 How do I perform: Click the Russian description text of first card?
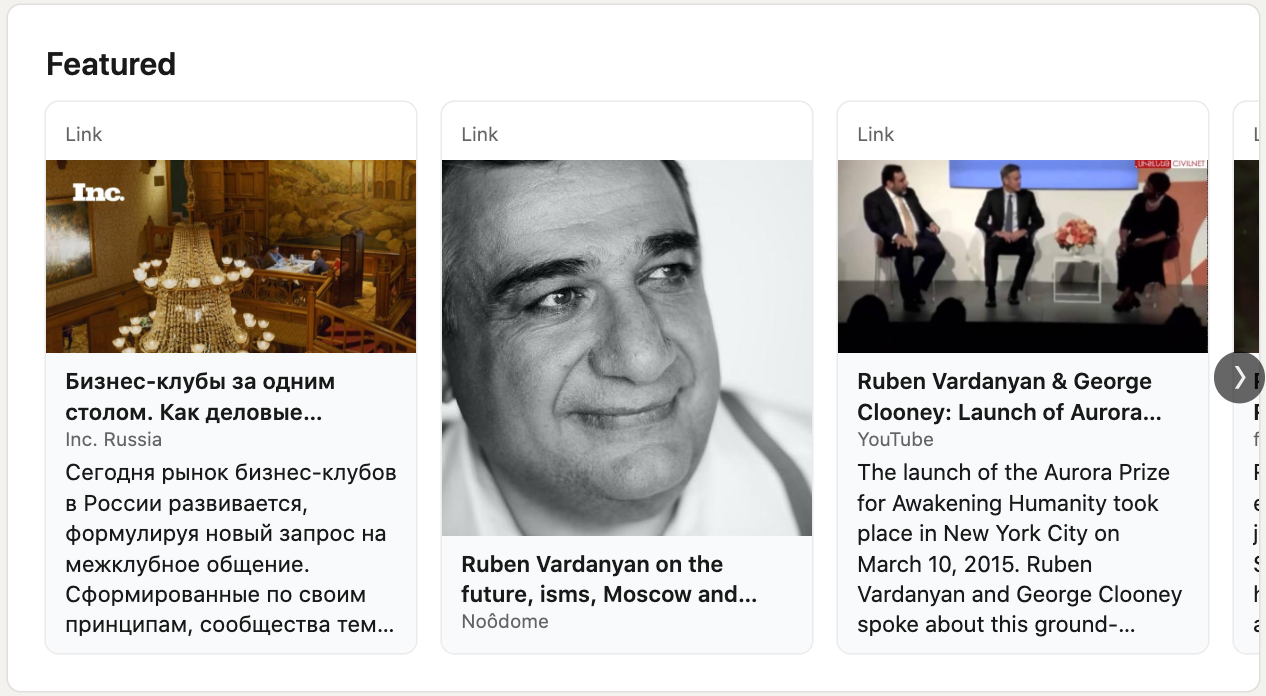tap(231, 549)
